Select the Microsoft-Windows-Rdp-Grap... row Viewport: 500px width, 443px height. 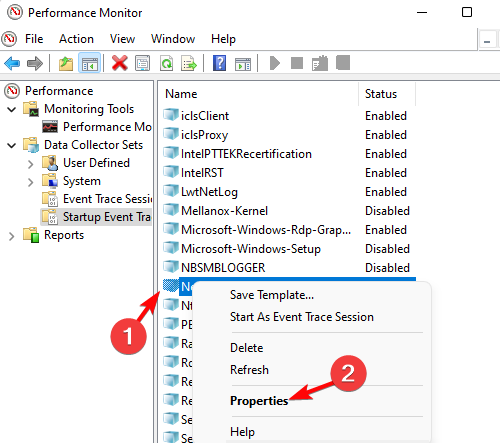[x=266, y=230]
